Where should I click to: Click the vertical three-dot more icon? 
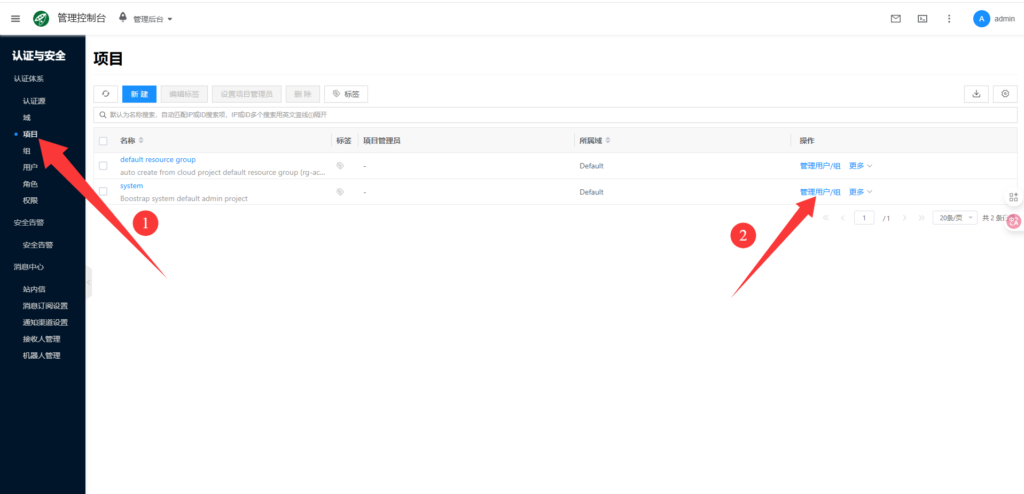coord(949,18)
